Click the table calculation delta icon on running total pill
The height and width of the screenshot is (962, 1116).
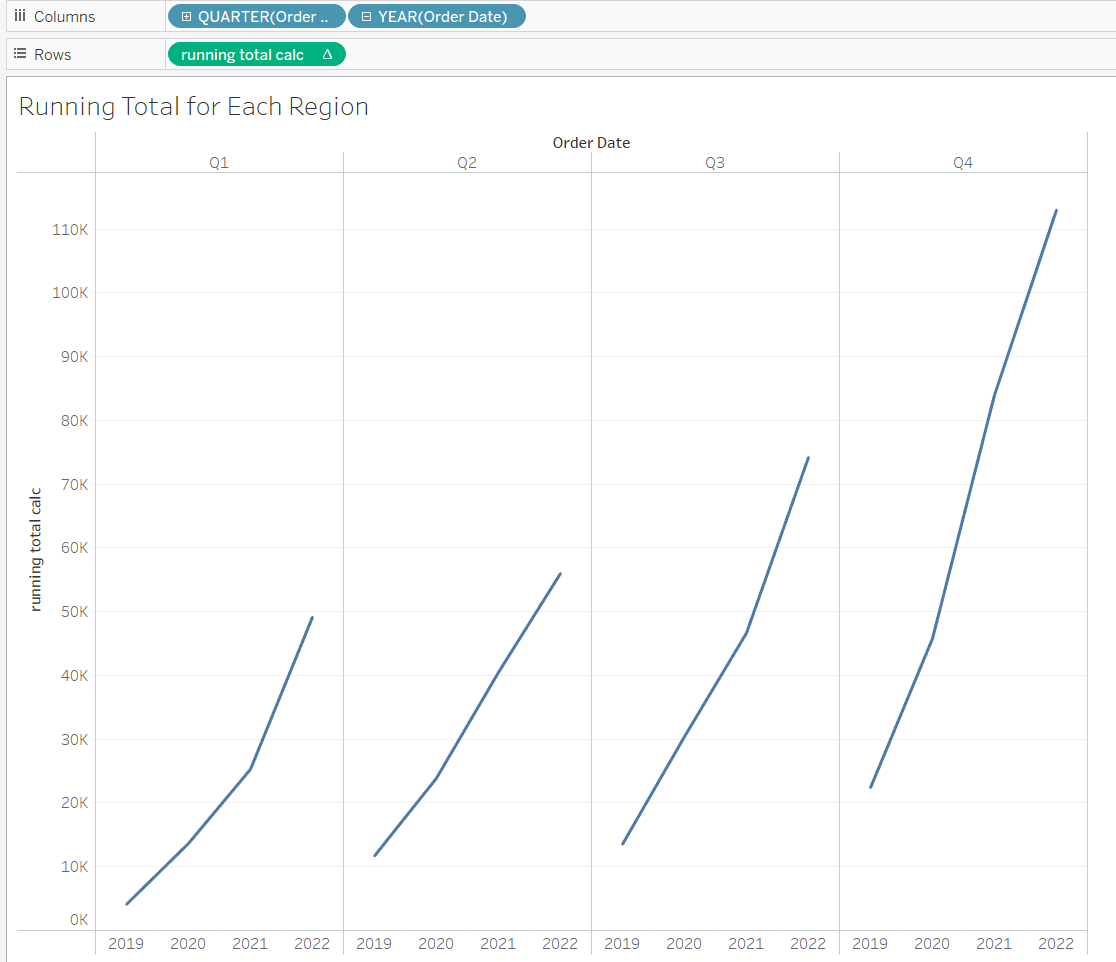click(x=327, y=55)
